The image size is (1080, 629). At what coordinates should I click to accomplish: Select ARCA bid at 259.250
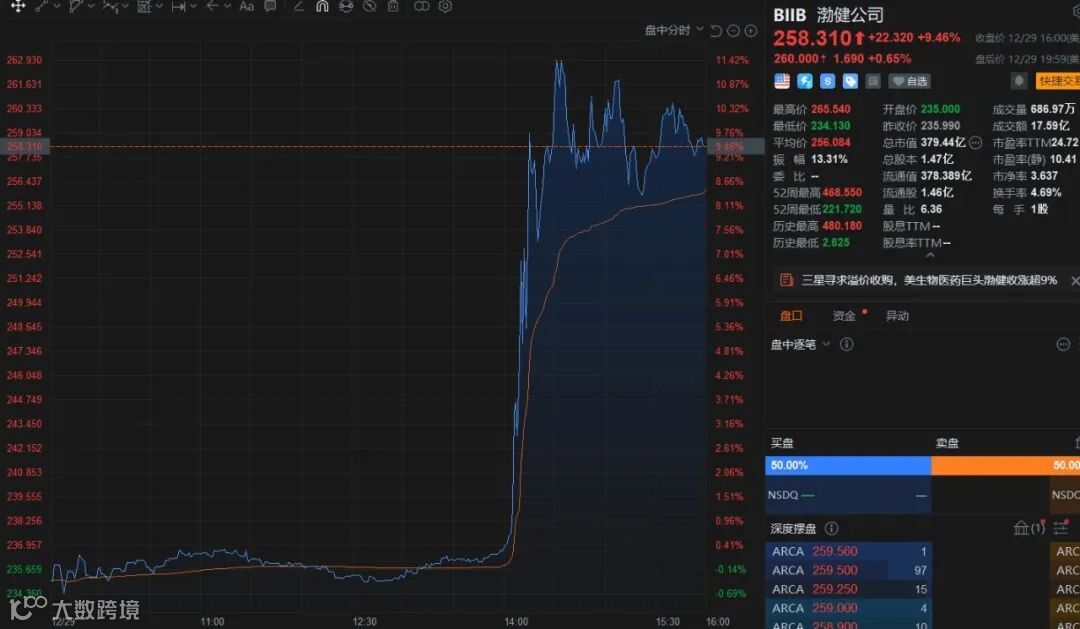click(x=848, y=590)
